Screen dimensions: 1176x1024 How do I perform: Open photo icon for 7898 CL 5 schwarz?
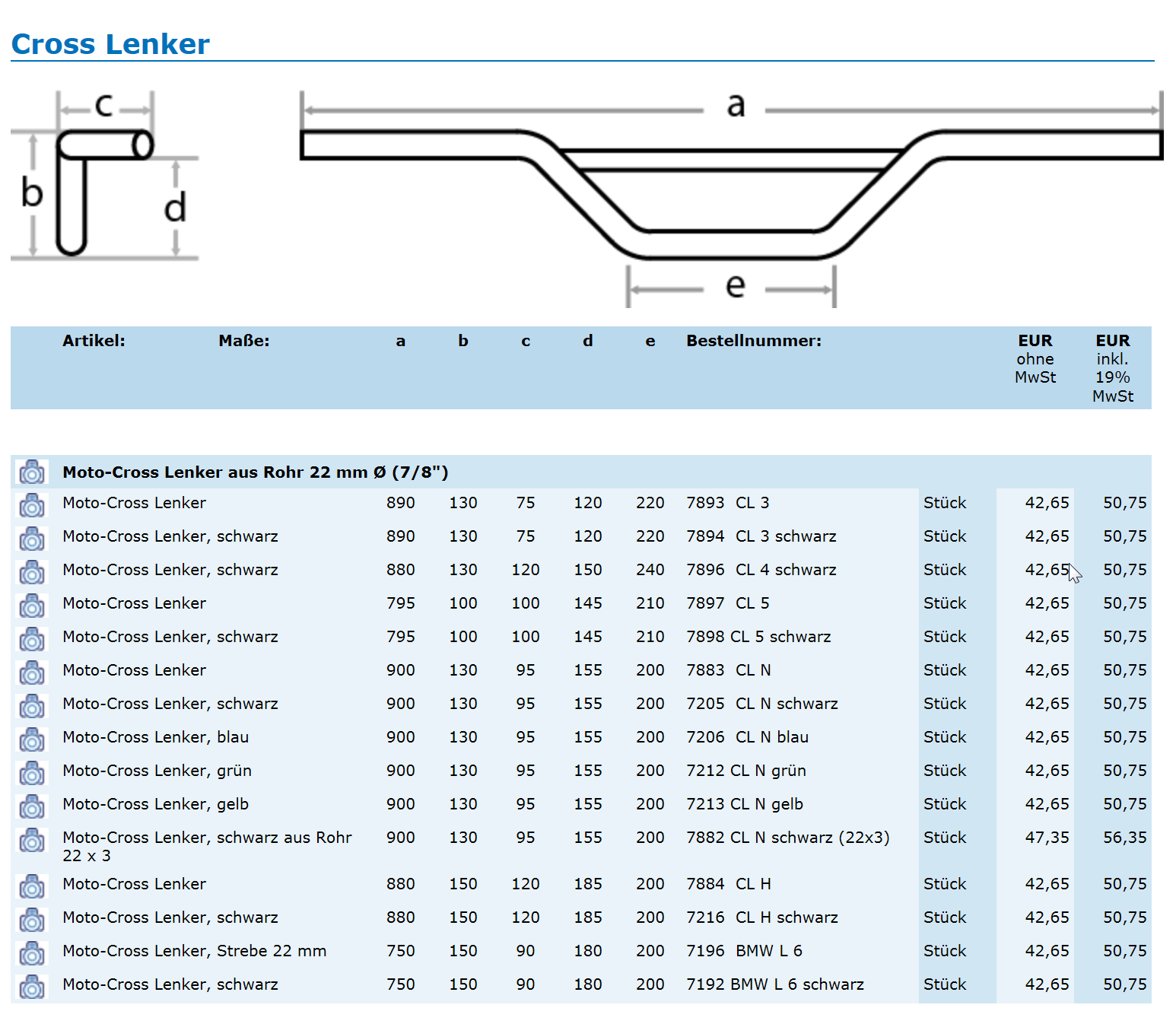point(32,640)
